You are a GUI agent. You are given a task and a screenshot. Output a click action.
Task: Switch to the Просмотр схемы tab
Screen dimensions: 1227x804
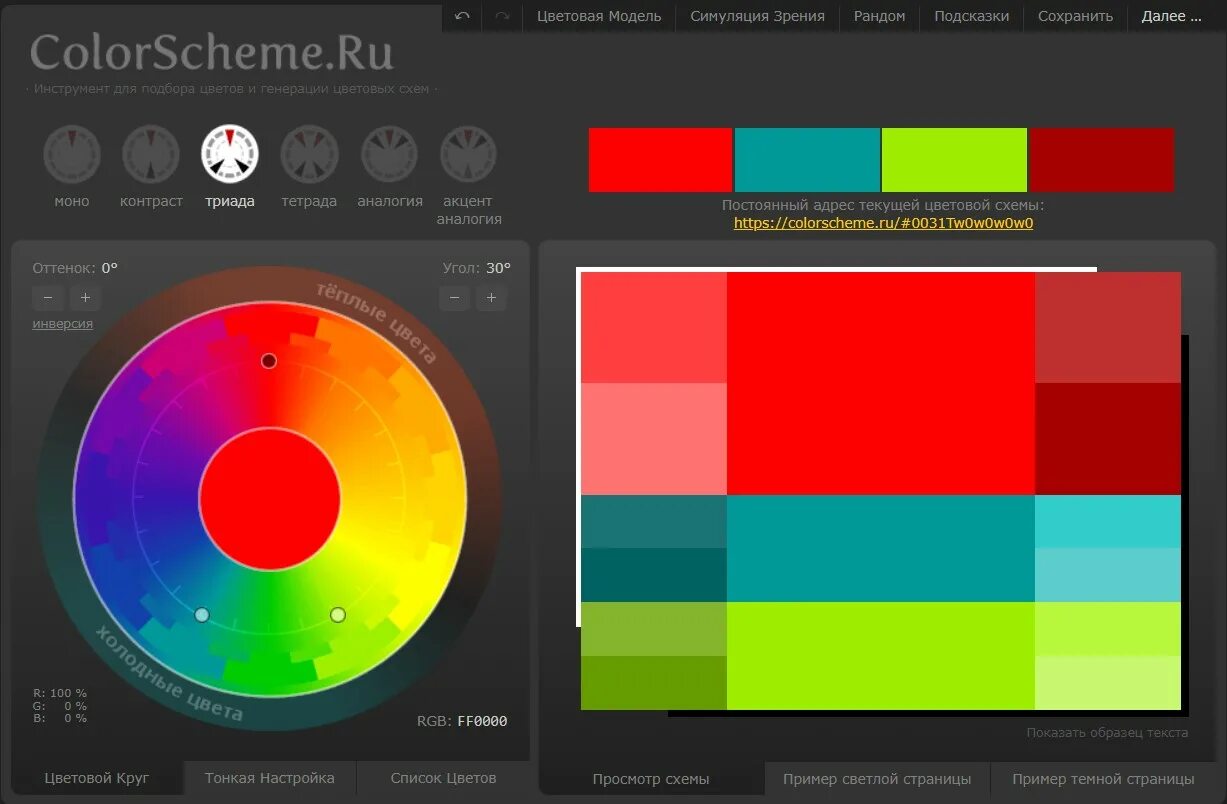coord(651,778)
